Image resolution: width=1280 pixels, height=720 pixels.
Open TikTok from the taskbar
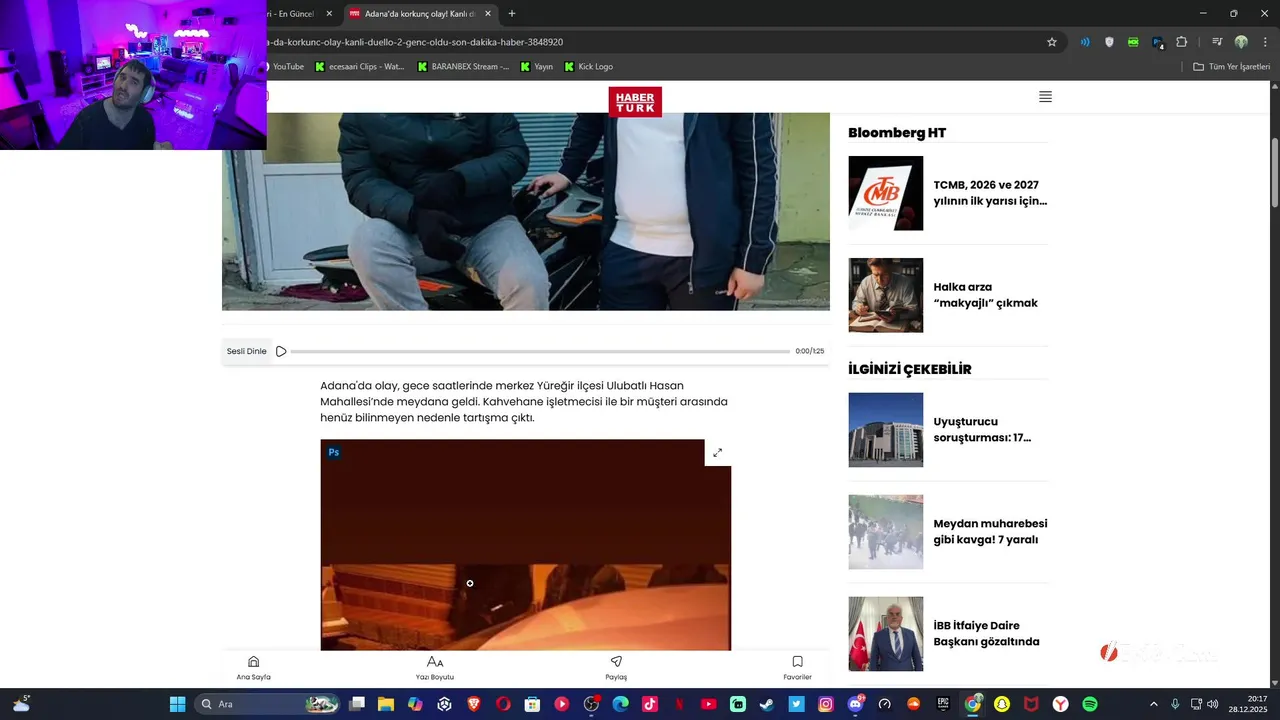pos(650,704)
